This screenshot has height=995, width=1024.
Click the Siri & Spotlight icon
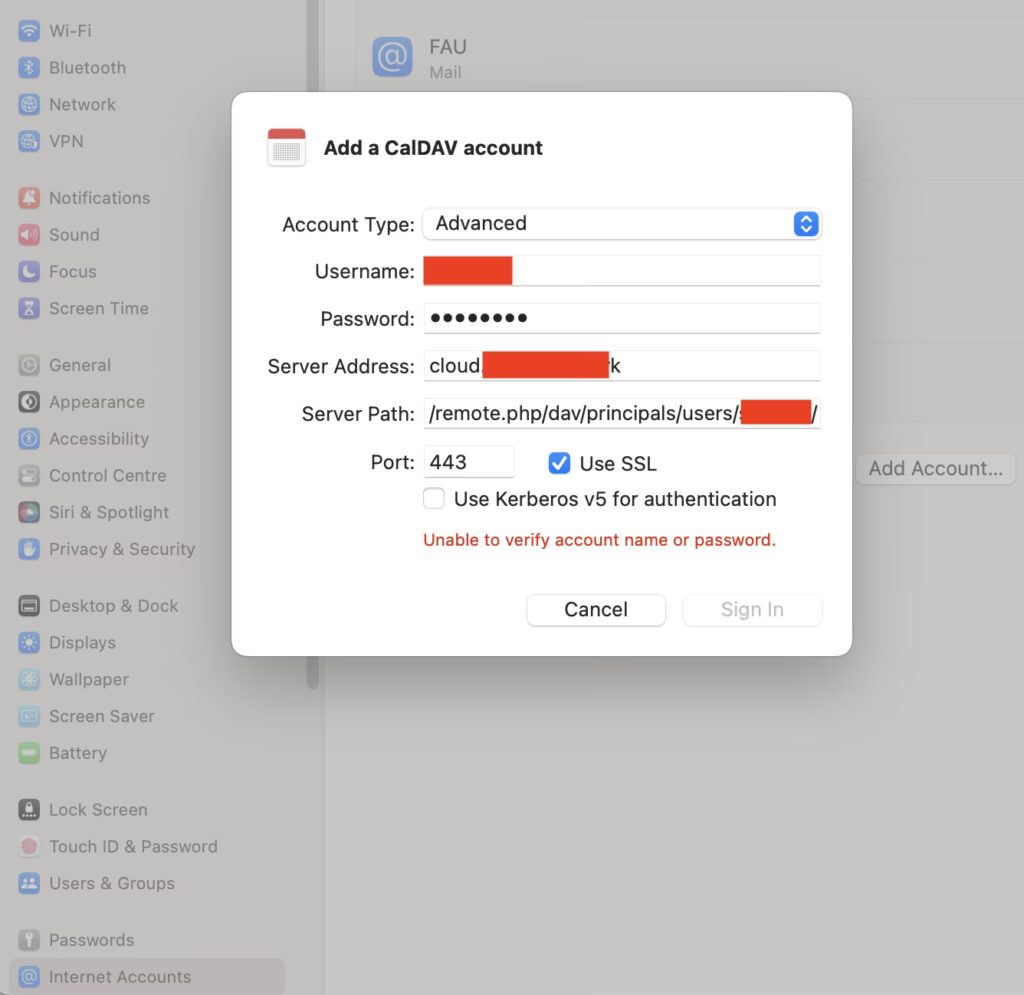click(29, 513)
